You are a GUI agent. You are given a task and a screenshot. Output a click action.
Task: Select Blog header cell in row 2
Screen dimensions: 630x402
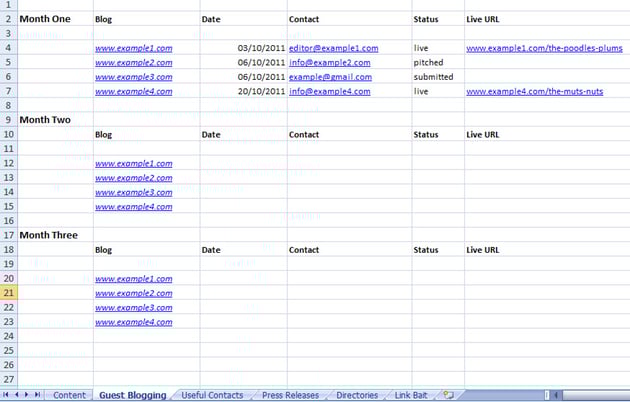147,19
